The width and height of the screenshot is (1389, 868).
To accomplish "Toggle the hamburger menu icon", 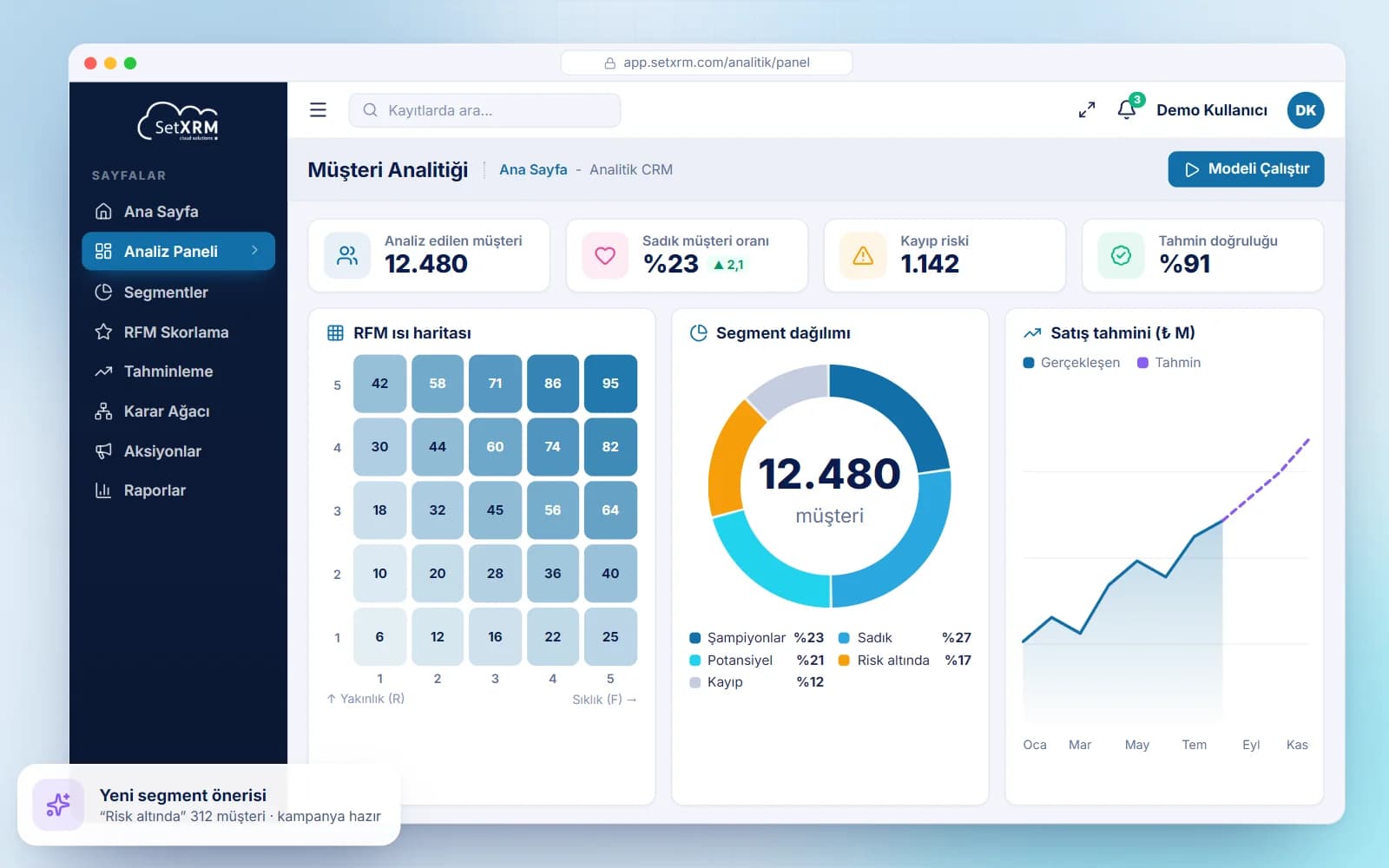I will [x=318, y=110].
